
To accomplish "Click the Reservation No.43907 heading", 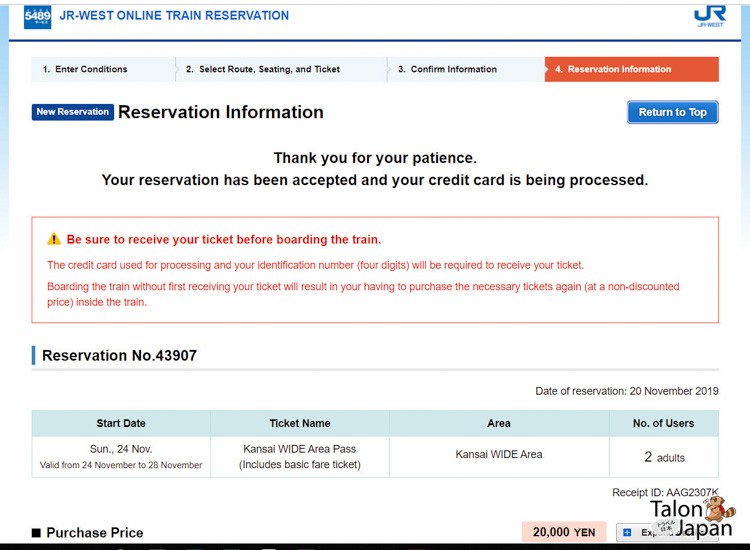I will click(x=120, y=355).
